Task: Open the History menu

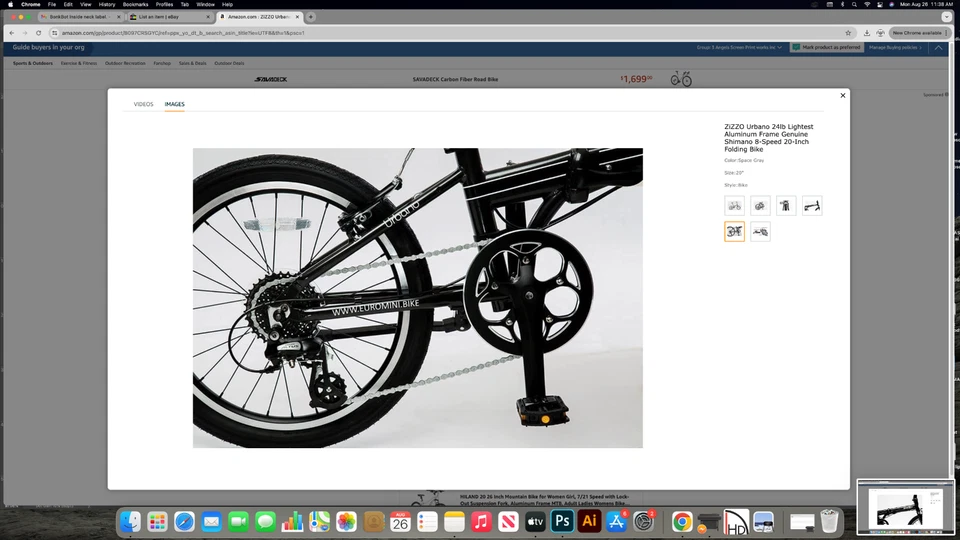Action: (107, 4)
